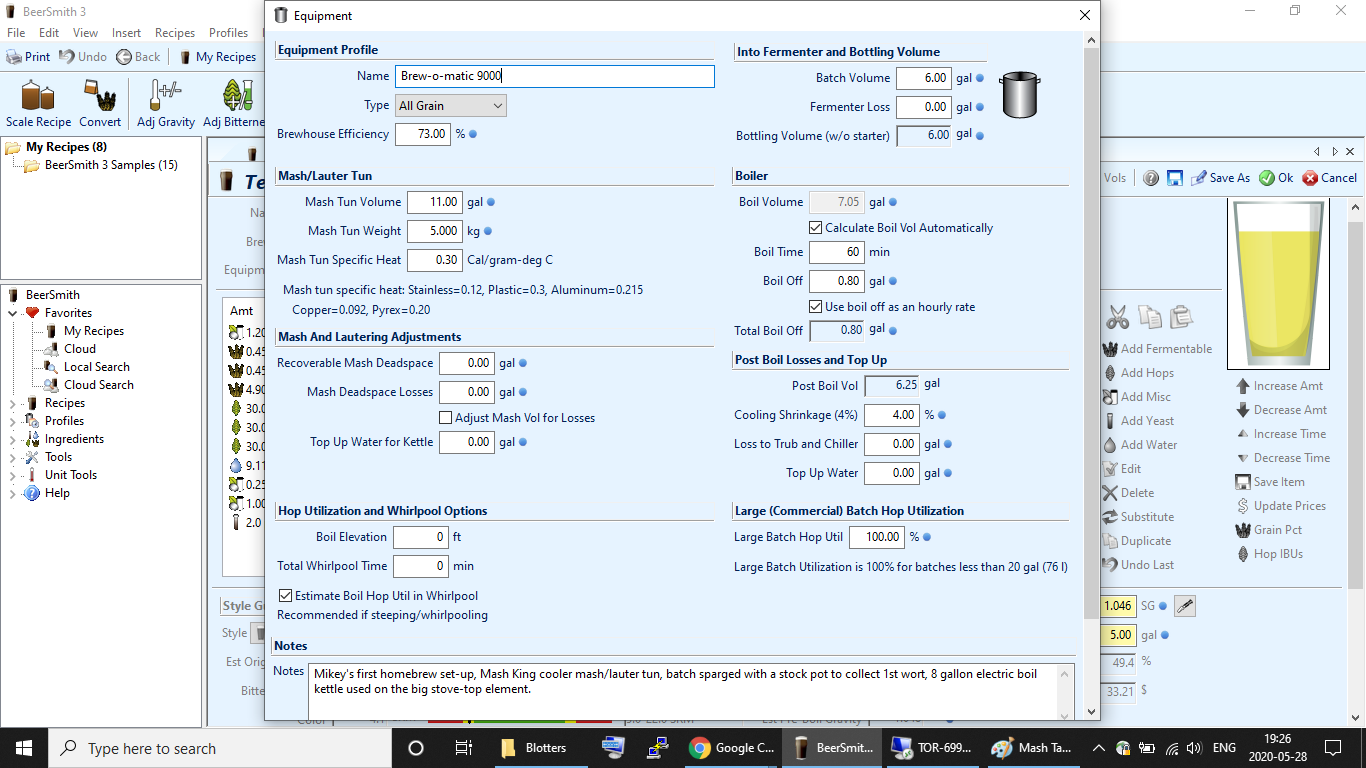Viewport: 1366px width, 768px height.
Task: Select Local Search in sidebar tree
Action: 96,367
